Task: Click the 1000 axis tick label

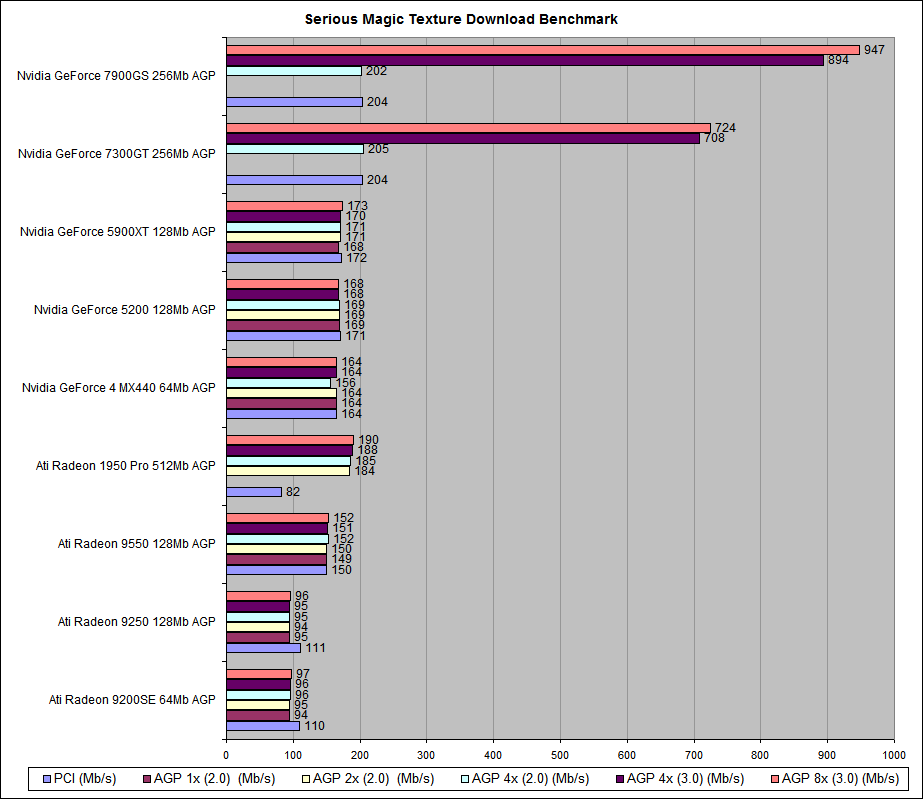Action: 894,755
